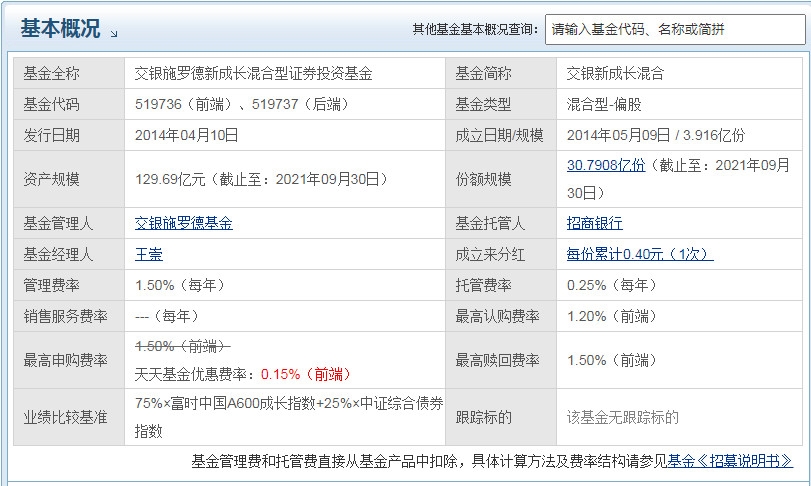Open the 招商银行 custodian link
This screenshot has height=486, width=811.
click(x=595, y=223)
